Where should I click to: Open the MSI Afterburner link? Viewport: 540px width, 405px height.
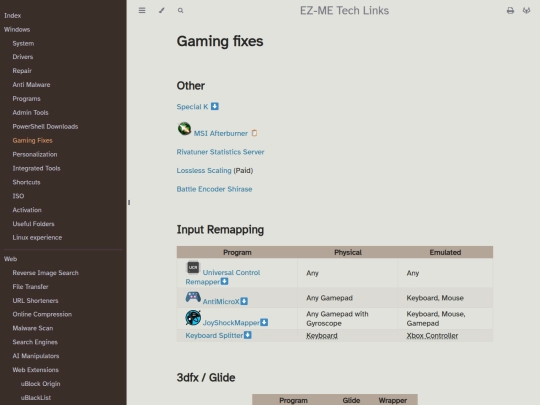[220, 133]
